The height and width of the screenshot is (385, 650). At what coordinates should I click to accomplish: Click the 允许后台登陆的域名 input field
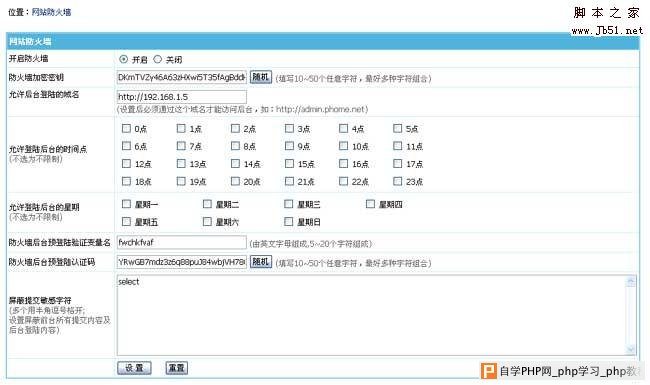pyautogui.click(x=182, y=97)
